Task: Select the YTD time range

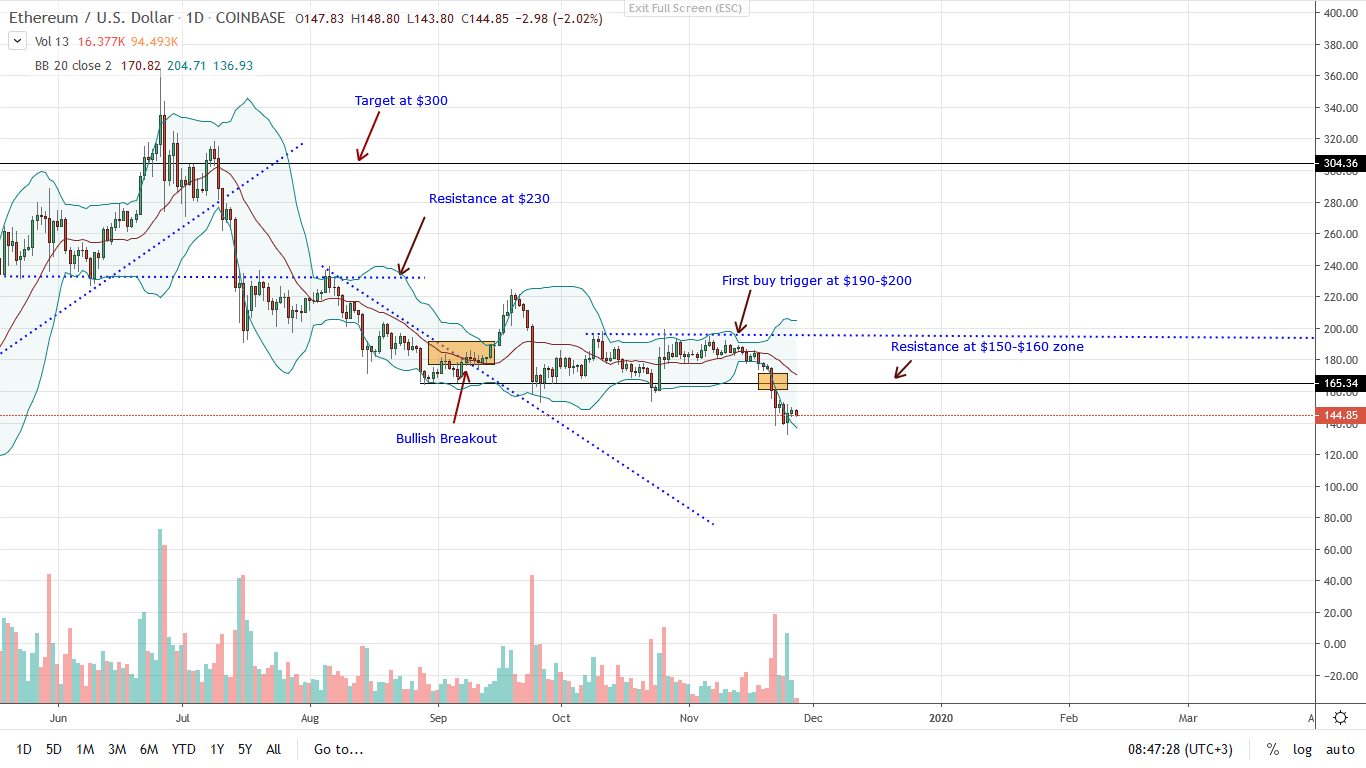Action: pos(183,749)
